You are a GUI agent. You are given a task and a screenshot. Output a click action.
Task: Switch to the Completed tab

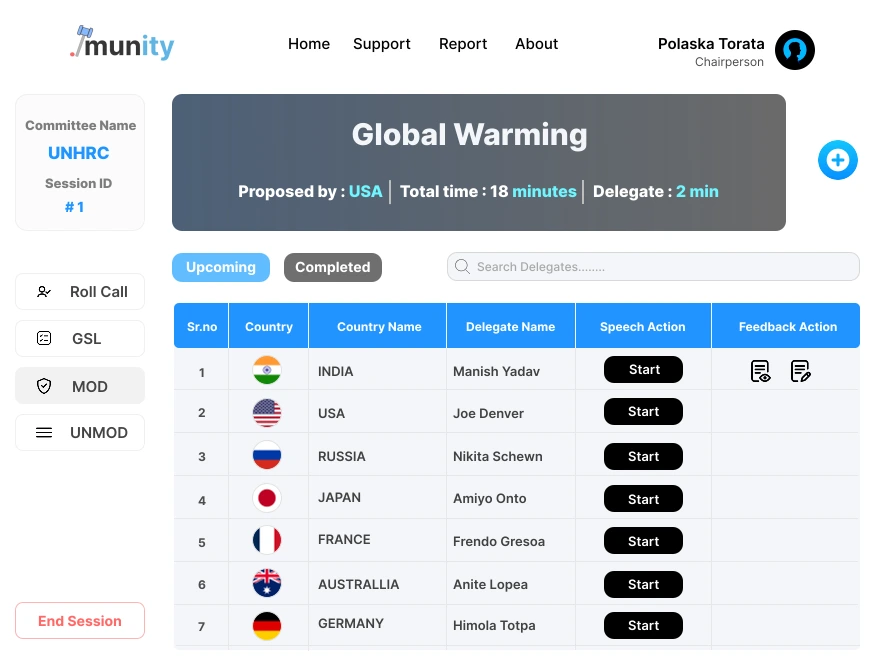coord(332,267)
